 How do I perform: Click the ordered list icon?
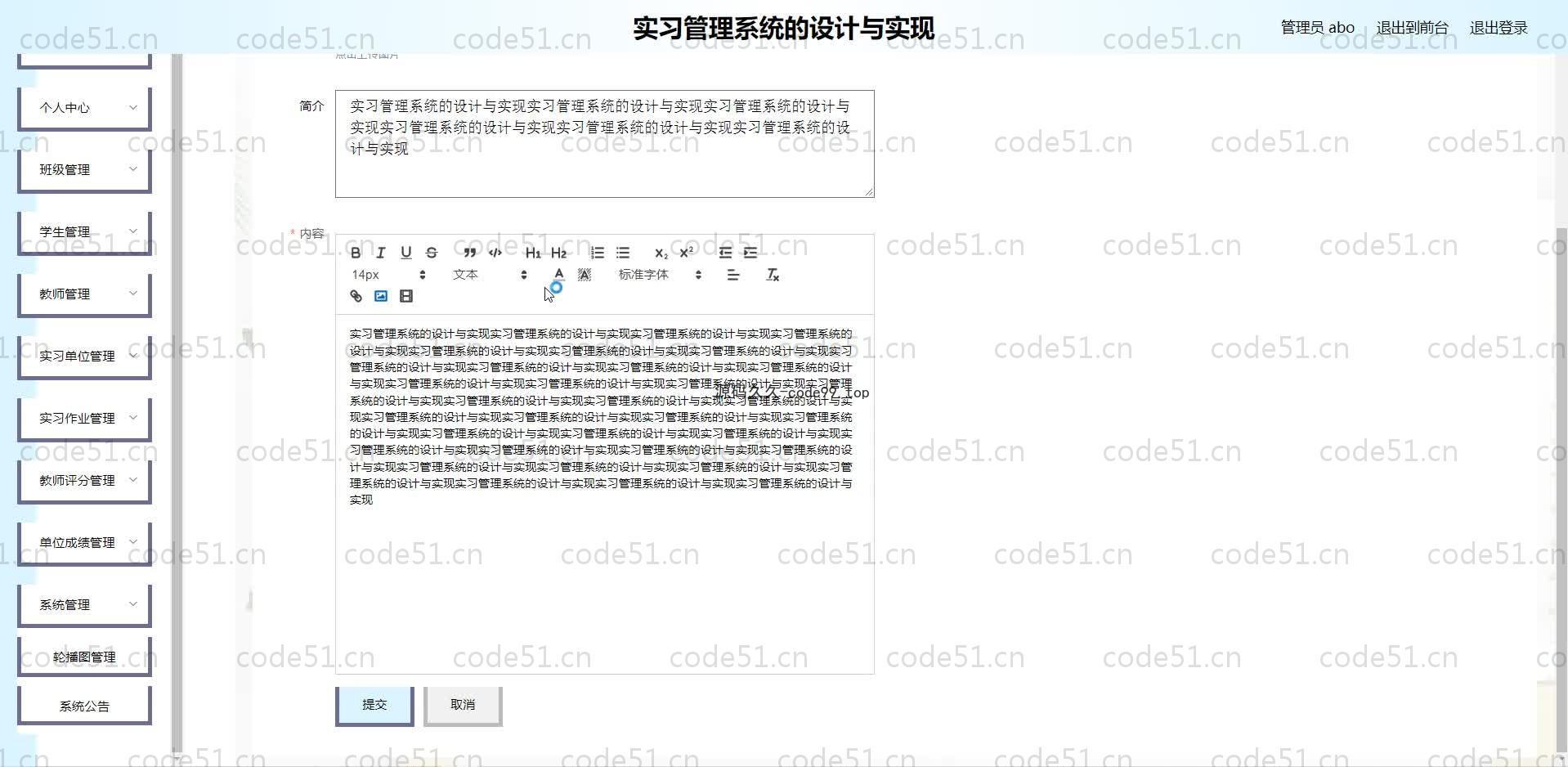point(598,253)
